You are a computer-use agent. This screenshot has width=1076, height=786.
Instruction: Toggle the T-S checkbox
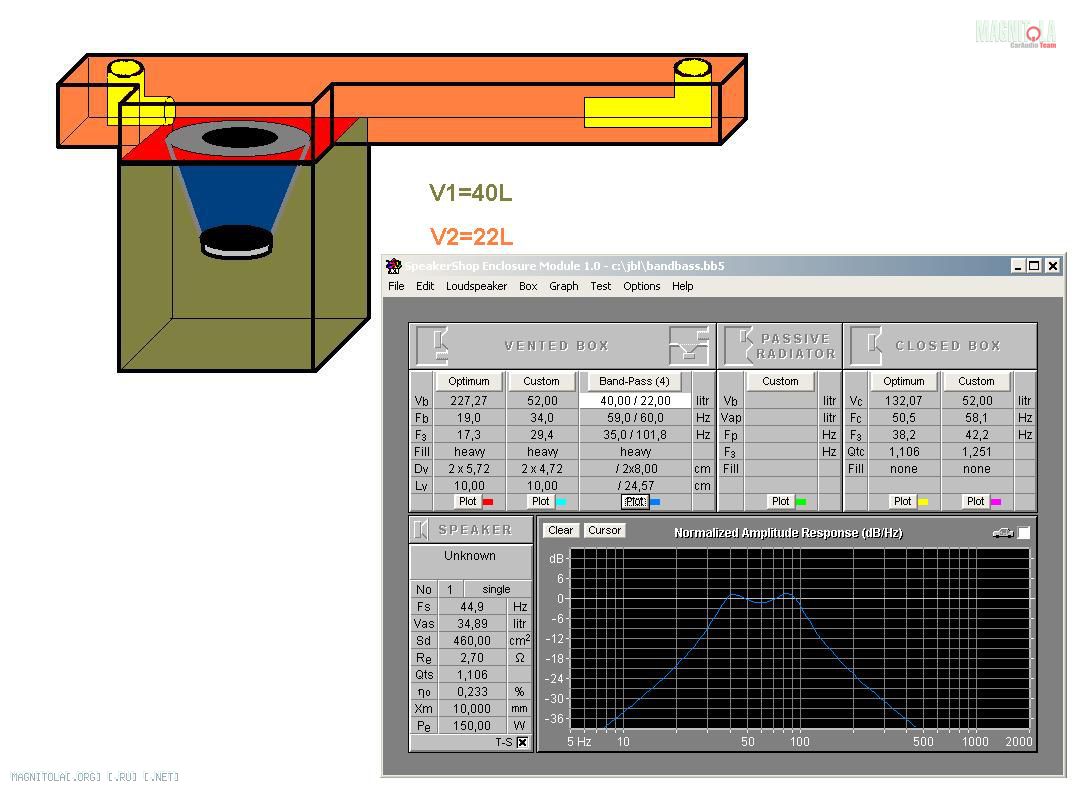(522, 742)
